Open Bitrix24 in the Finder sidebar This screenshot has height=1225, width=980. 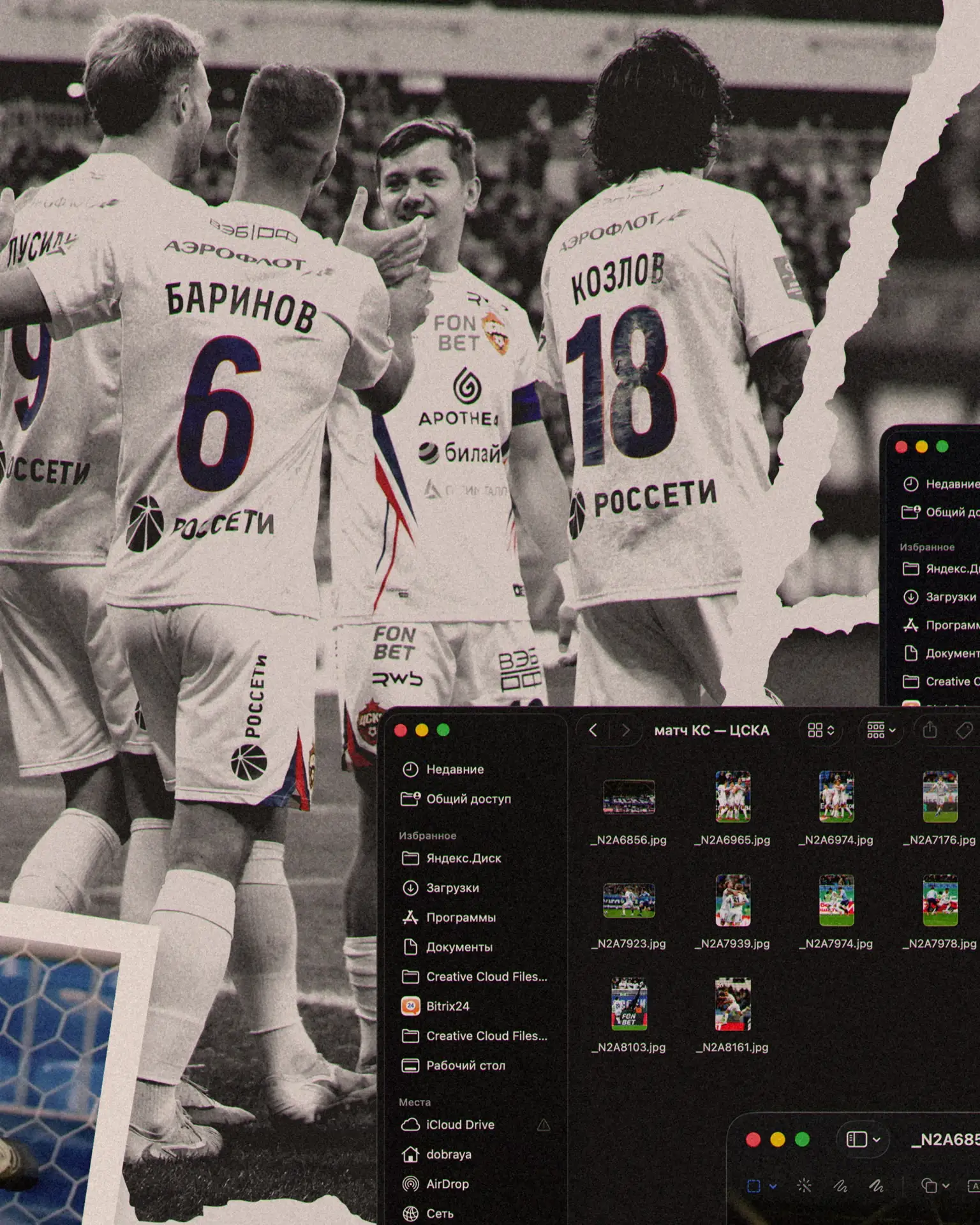point(447,1006)
